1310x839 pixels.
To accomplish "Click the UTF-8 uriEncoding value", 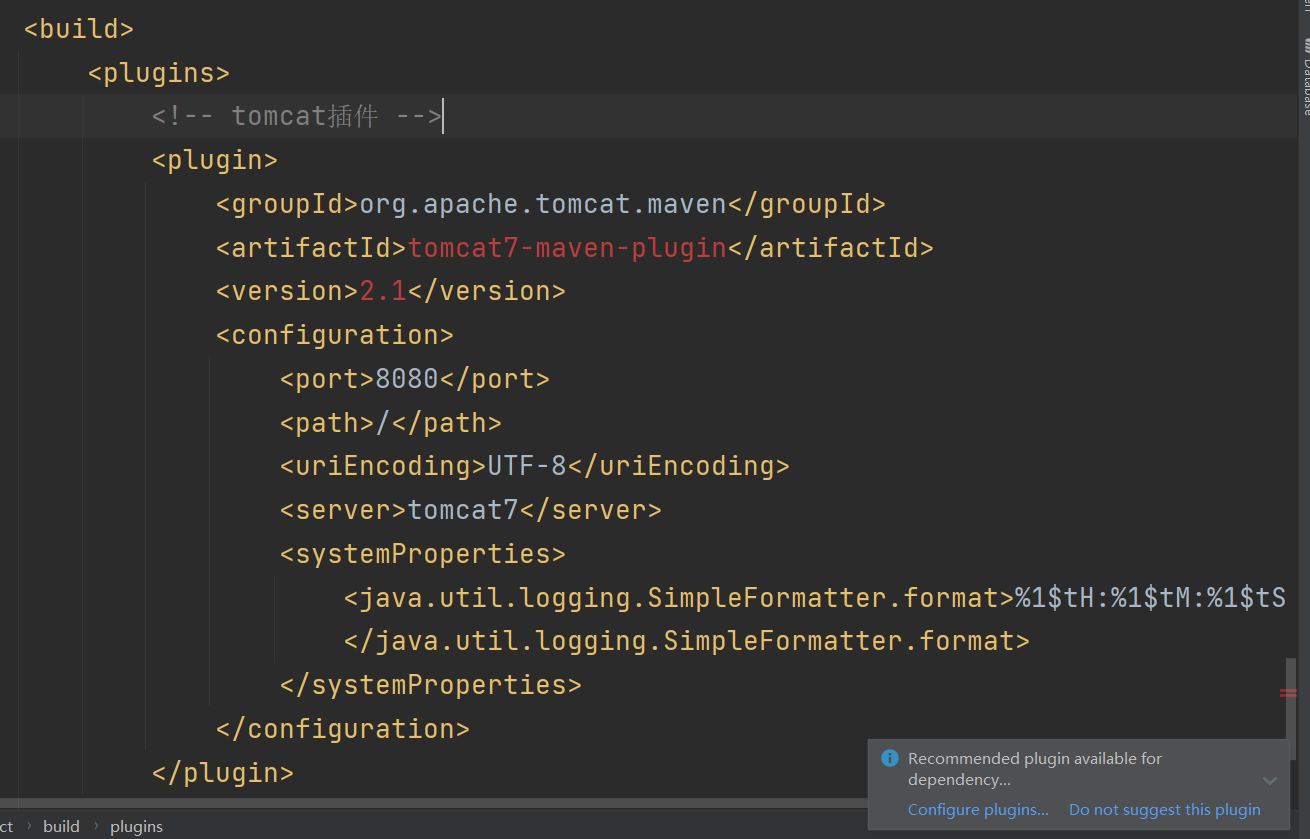I will 527,466.
